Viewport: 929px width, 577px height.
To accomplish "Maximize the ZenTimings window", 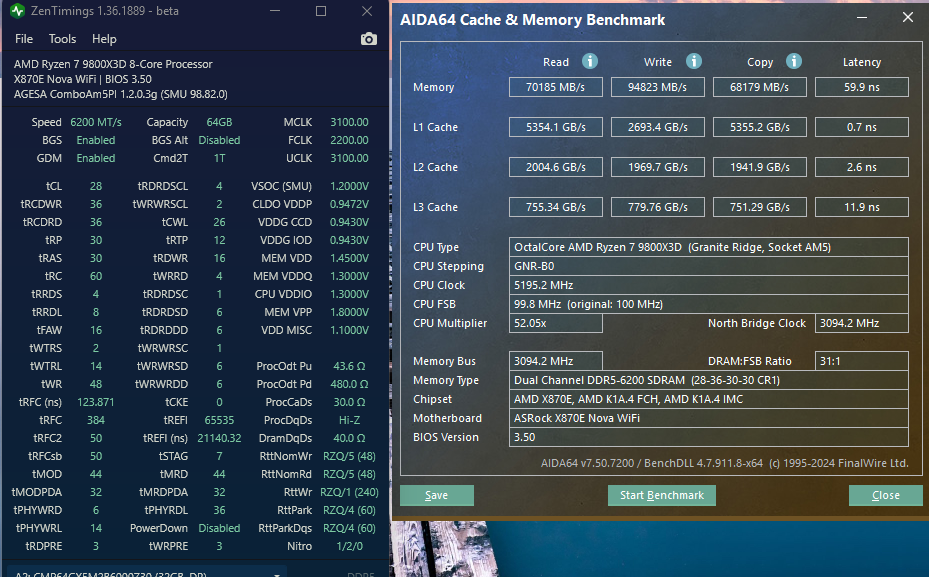I will coord(320,12).
